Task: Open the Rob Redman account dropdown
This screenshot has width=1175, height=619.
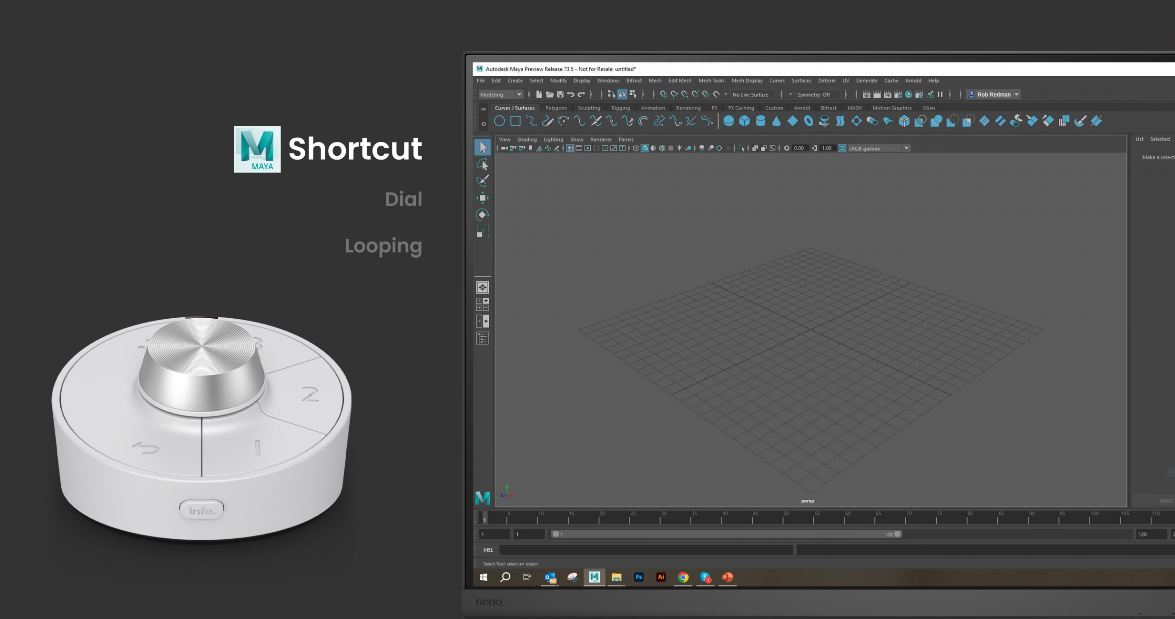Action: coord(994,94)
